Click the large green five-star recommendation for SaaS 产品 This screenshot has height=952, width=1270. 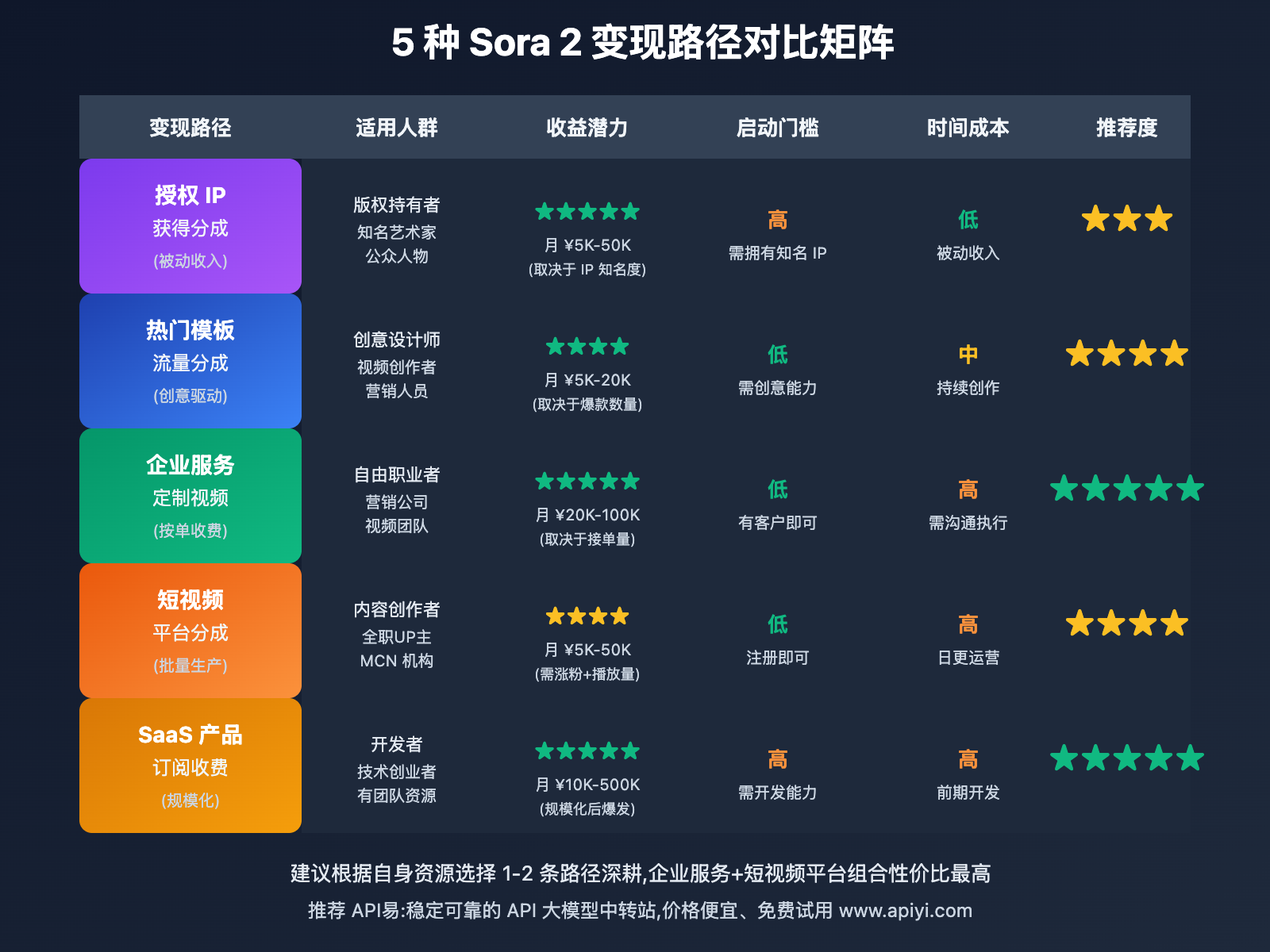tap(1126, 758)
